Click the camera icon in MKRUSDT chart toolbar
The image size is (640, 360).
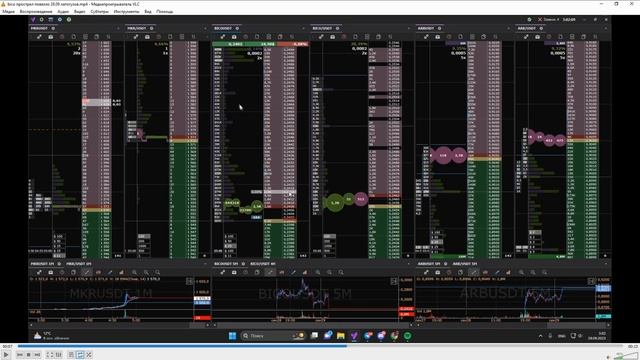tap(51, 272)
